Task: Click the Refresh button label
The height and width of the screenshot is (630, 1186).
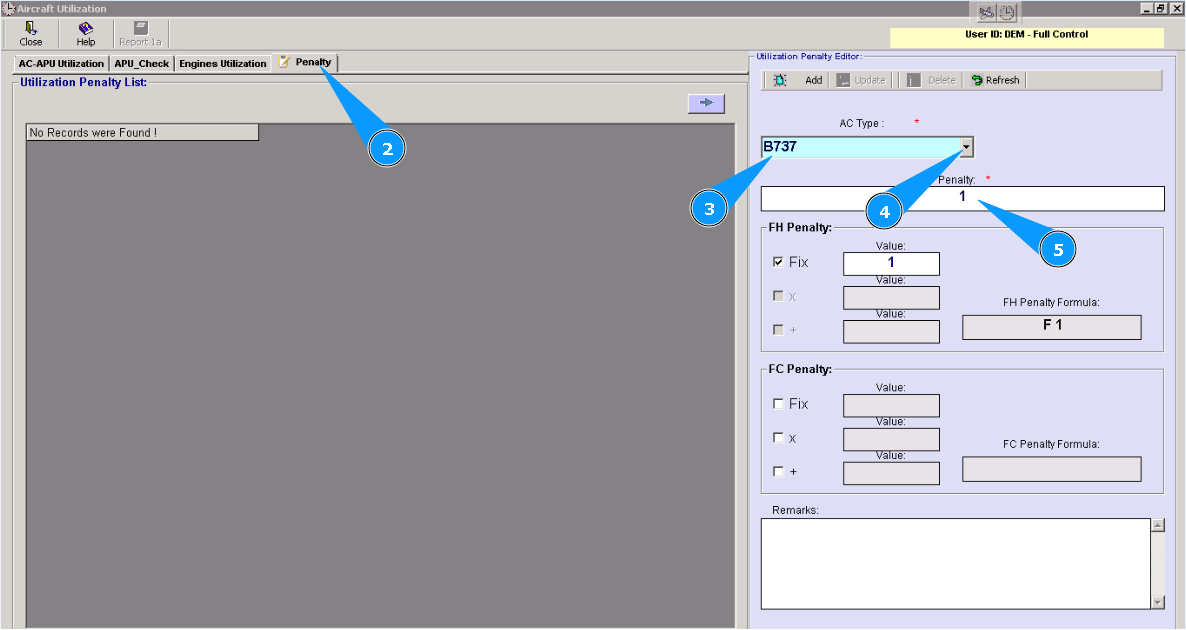Action: pyautogui.click(x=1002, y=80)
